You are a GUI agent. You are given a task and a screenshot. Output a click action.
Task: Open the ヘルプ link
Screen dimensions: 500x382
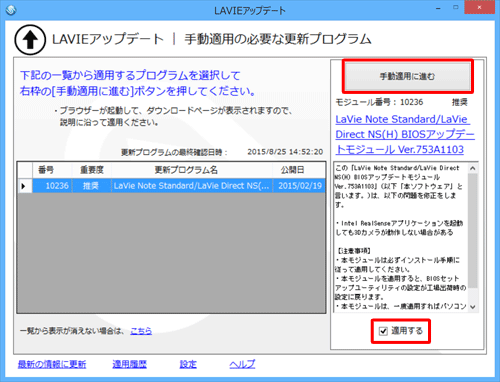tap(242, 364)
